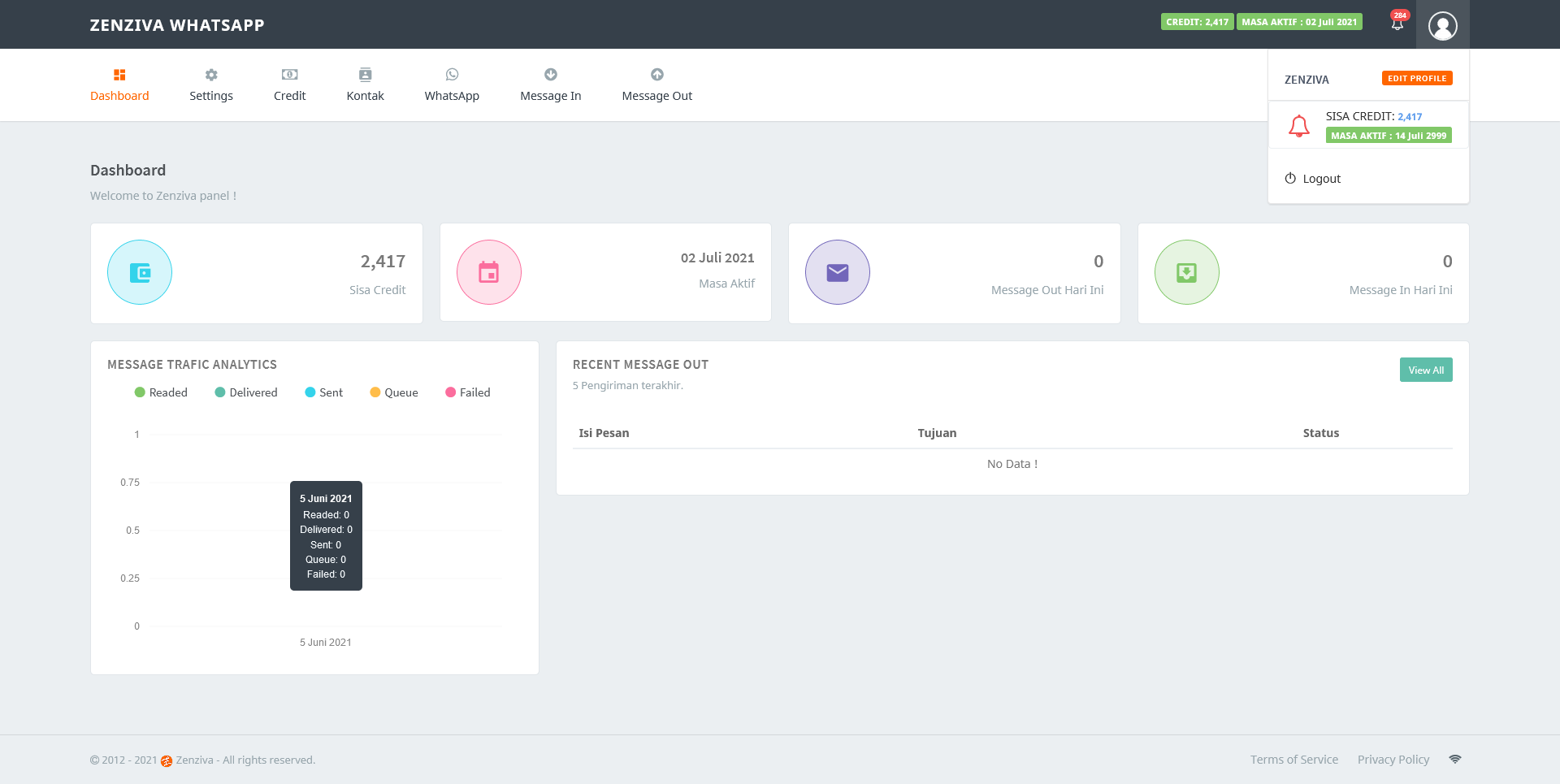Click the CREDIT: 2,417 badge in header

click(1198, 22)
